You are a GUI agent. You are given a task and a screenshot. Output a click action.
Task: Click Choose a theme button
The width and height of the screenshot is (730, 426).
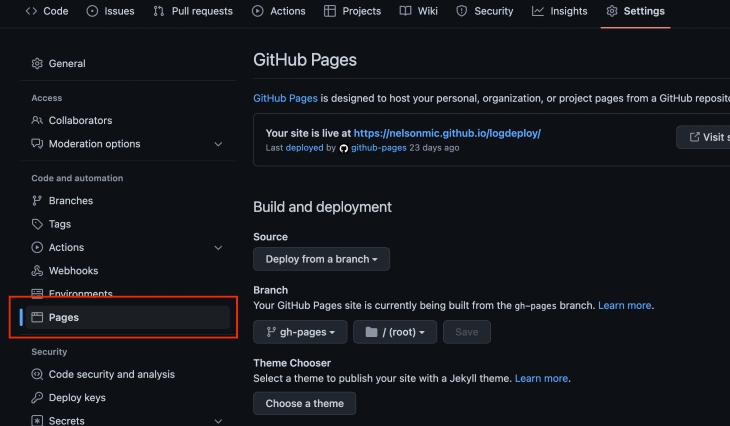[304, 403]
